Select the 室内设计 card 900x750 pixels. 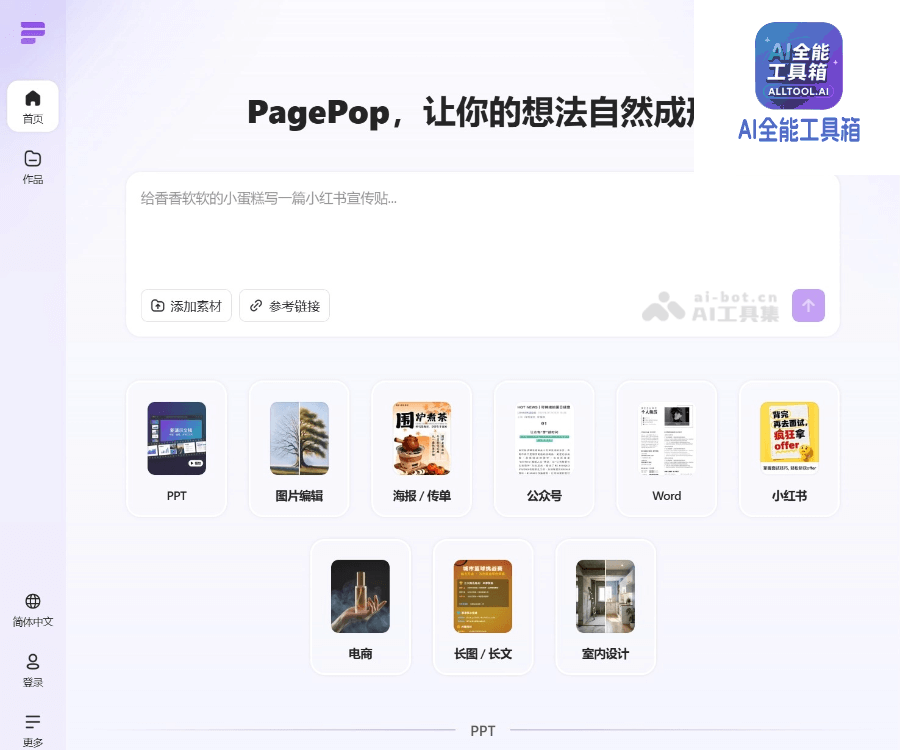(x=606, y=607)
